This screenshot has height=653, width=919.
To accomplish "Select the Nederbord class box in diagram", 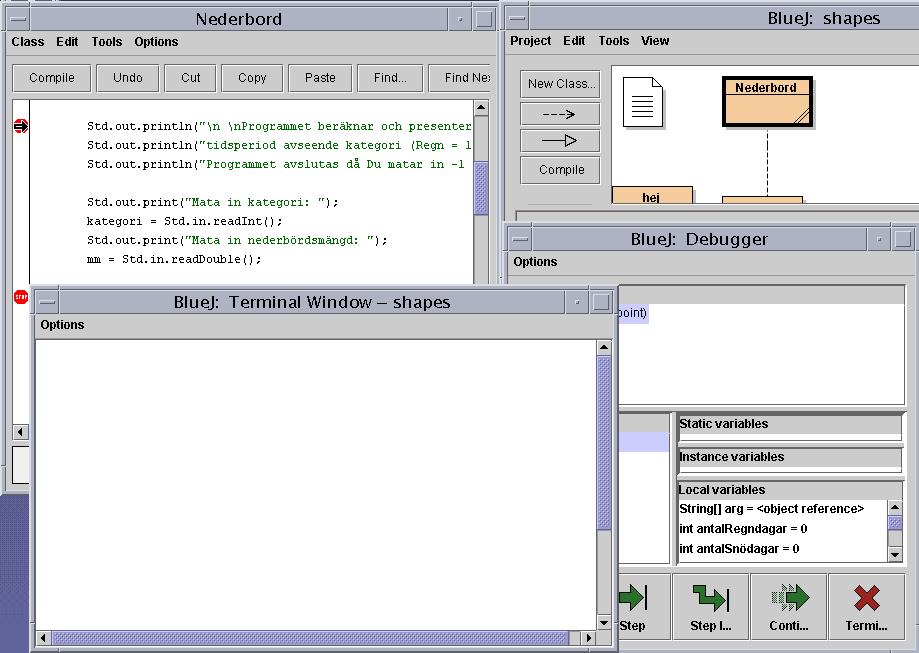I will (767, 101).
